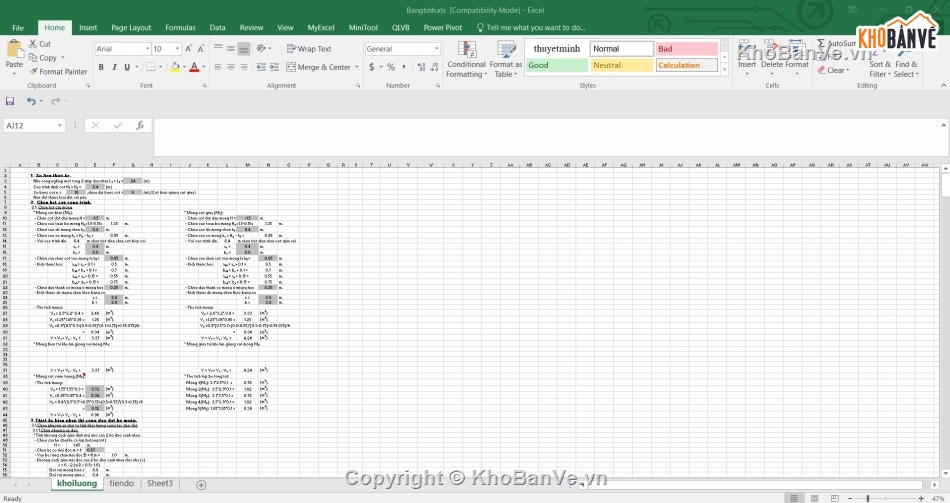
Task: Switch to the Insert ribbon tab
Action: point(88,27)
